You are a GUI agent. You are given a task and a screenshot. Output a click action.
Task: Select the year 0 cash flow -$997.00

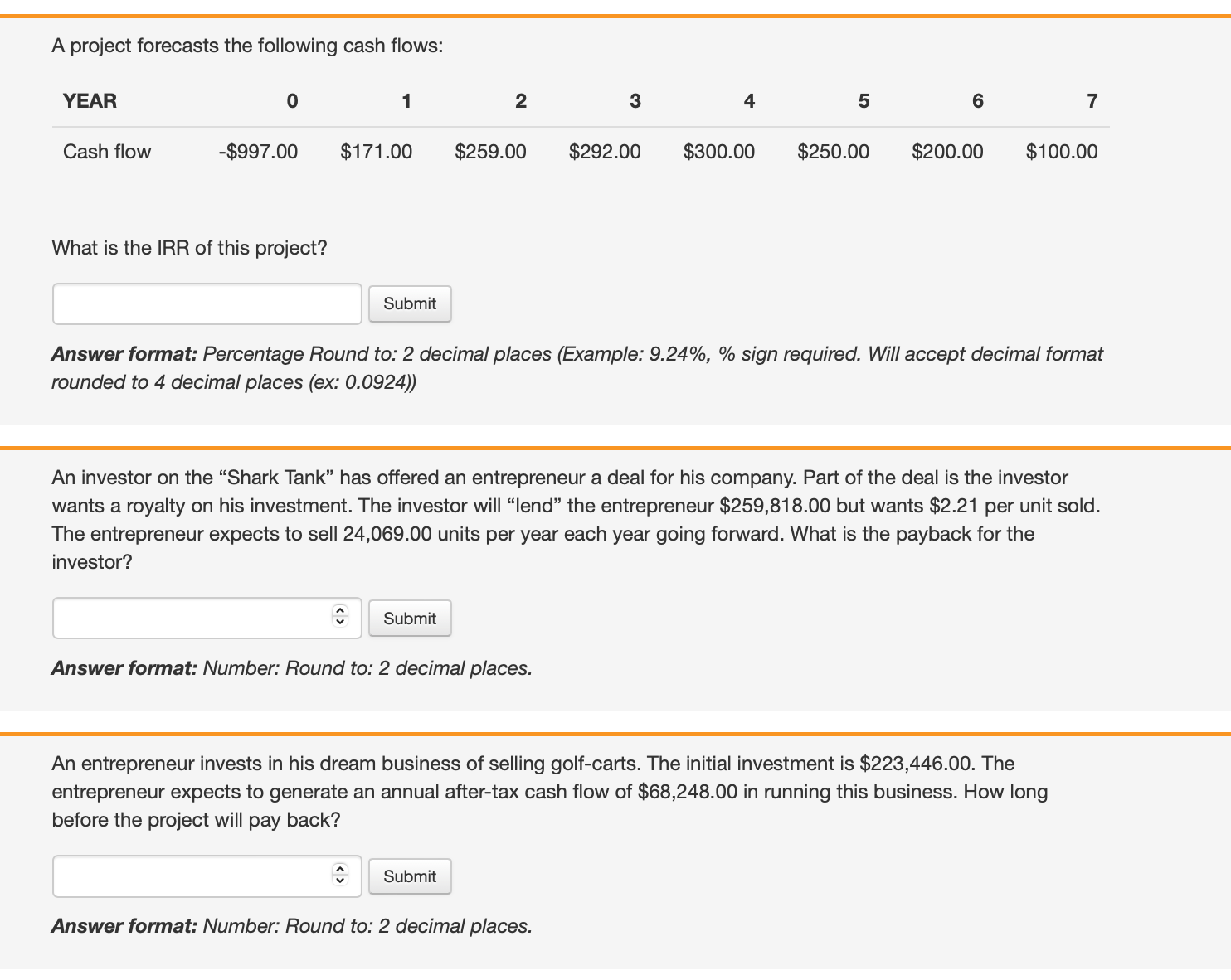(x=258, y=152)
